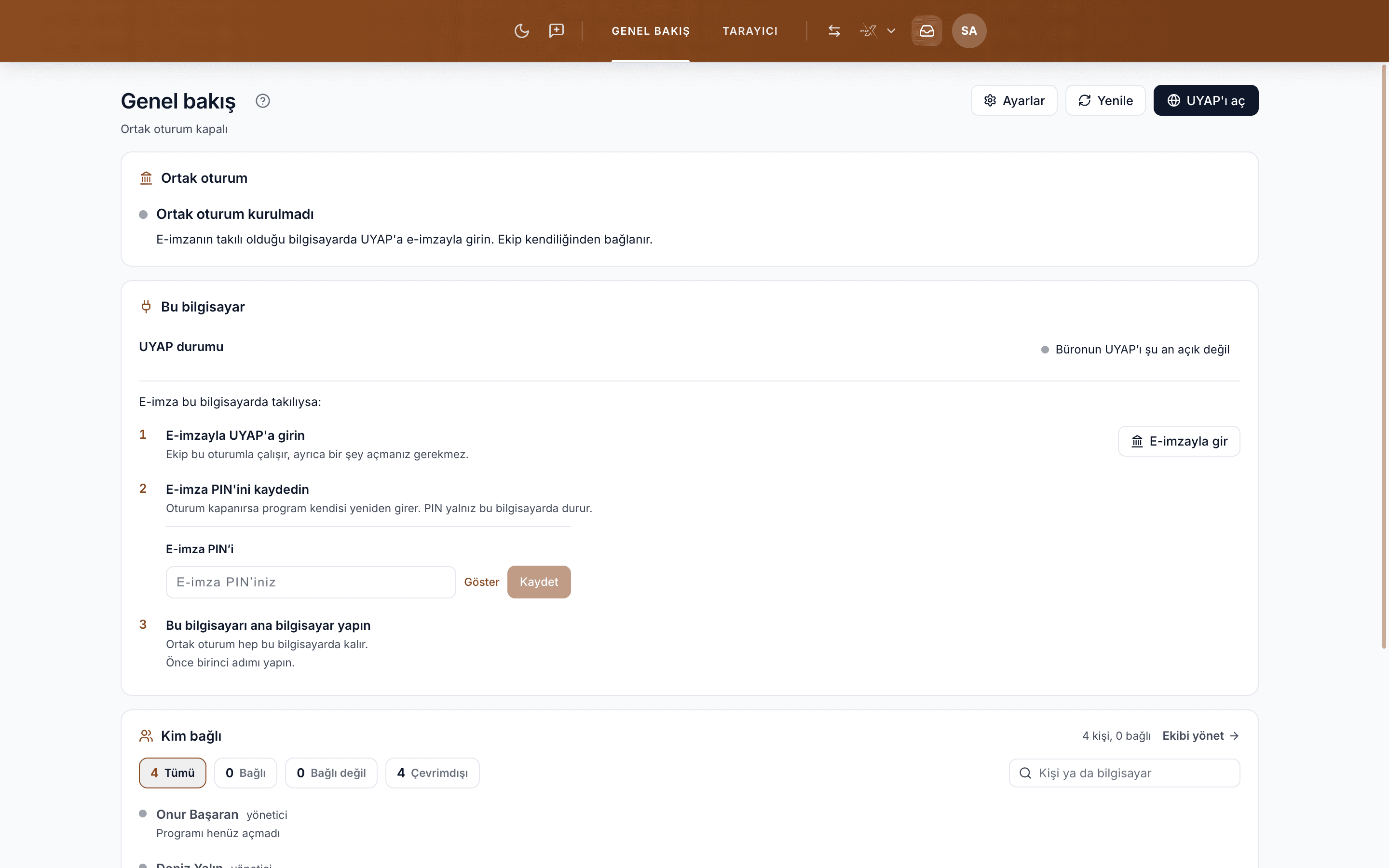This screenshot has height=868, width=1389.
Task: Toggle PIN visibility with Göster
Action: point(481,582)
